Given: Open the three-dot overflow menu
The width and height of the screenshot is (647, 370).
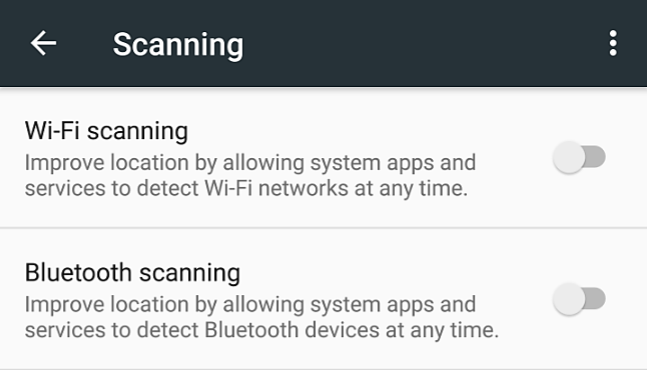Looking at the screenshot, I should (613, 43).
